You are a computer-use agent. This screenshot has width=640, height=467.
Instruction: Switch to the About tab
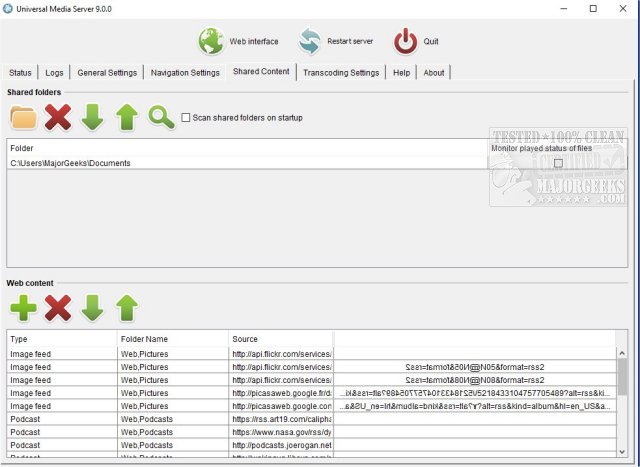click(x=433, y=73)
